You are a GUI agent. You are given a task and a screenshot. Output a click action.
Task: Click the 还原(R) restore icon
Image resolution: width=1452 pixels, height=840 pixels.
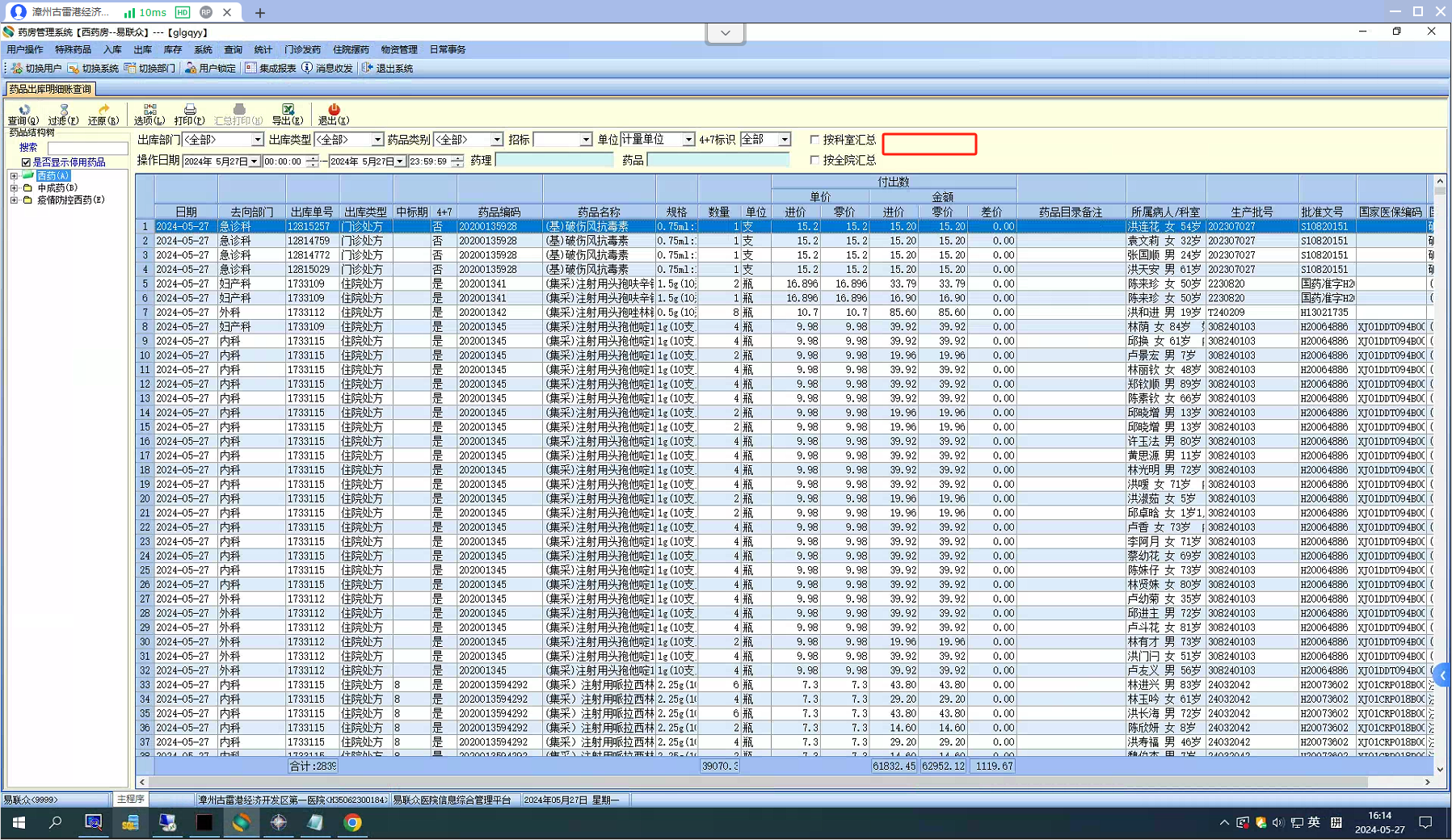[103, 114]
